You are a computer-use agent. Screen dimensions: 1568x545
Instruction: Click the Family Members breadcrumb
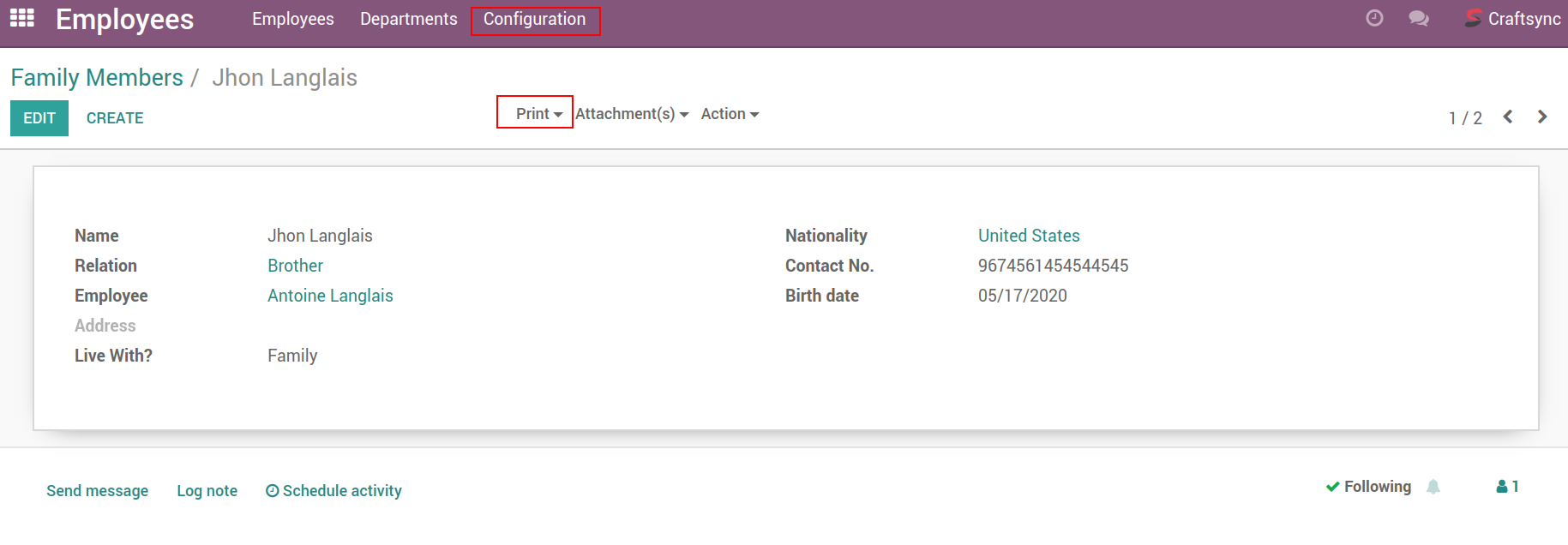(x=97, y=78)
